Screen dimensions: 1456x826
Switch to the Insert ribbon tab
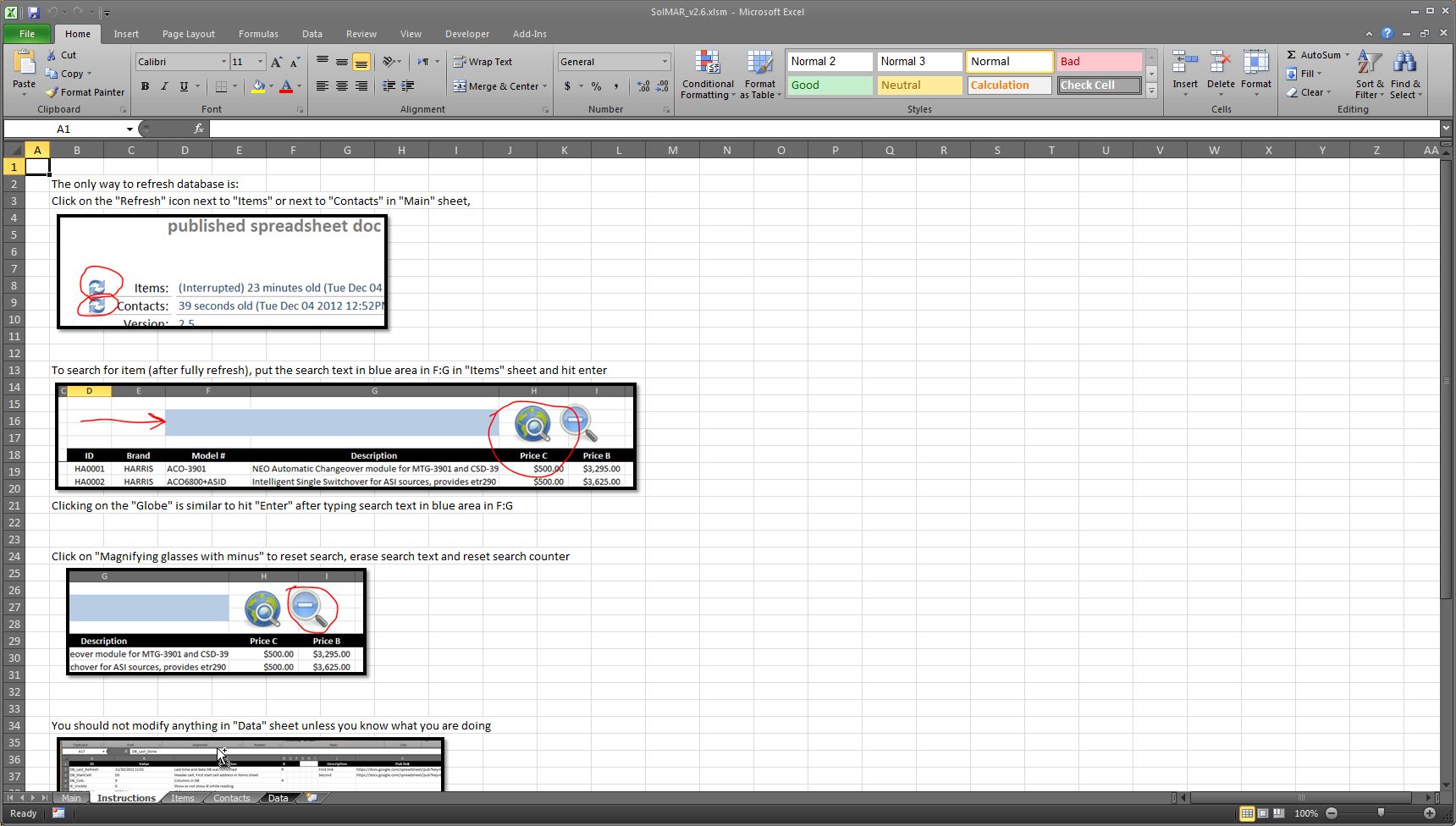point(126,34)
